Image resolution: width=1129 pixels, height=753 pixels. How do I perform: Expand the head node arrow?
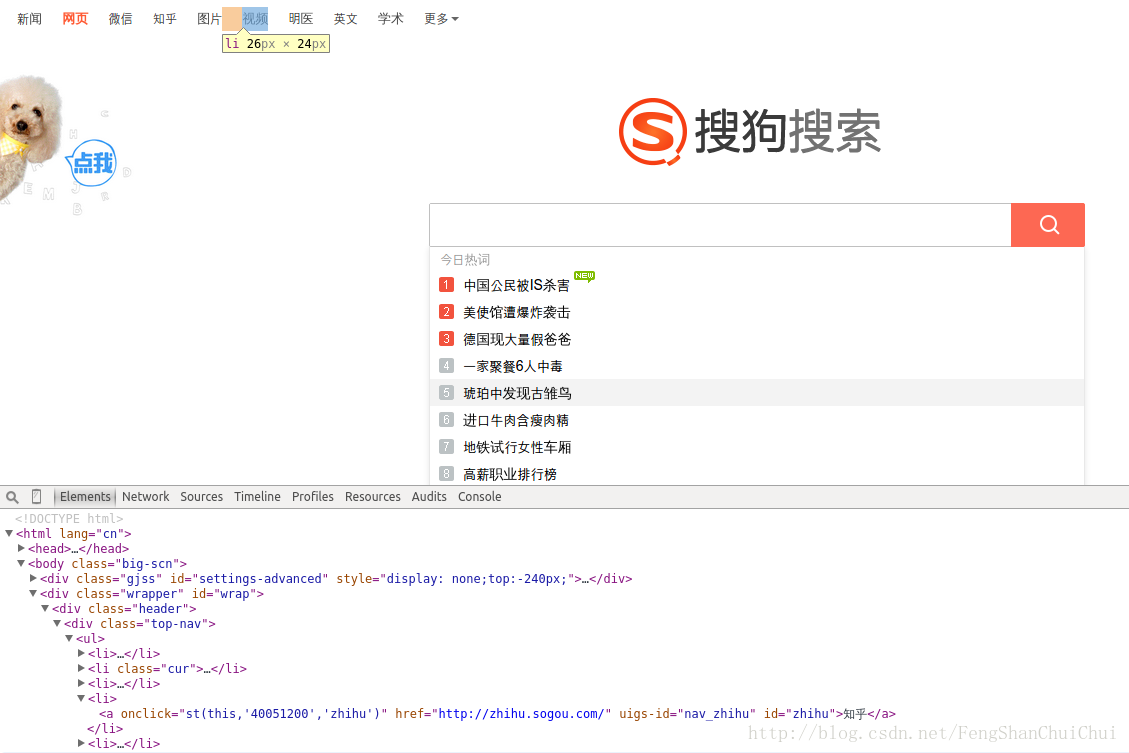22,548
